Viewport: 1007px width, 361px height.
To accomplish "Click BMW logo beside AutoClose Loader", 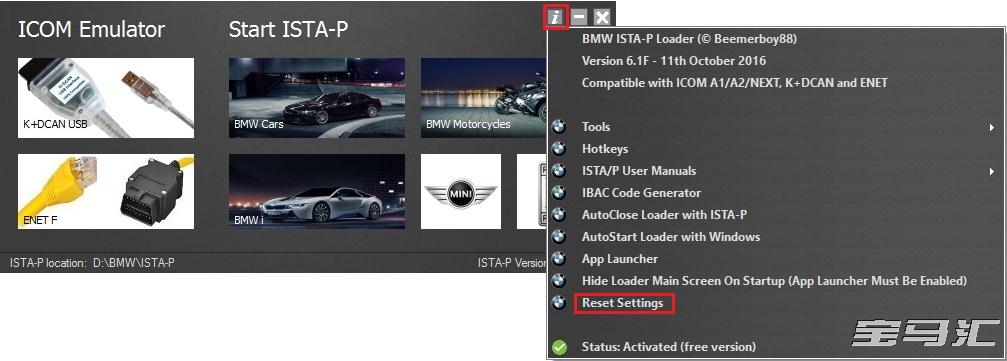I will coord(559,215).
